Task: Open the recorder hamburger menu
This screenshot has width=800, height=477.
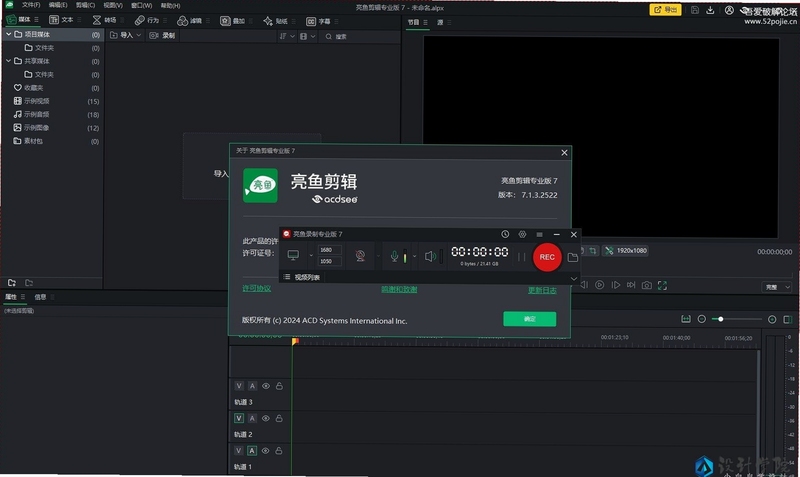Action: (x=539, y=235)
